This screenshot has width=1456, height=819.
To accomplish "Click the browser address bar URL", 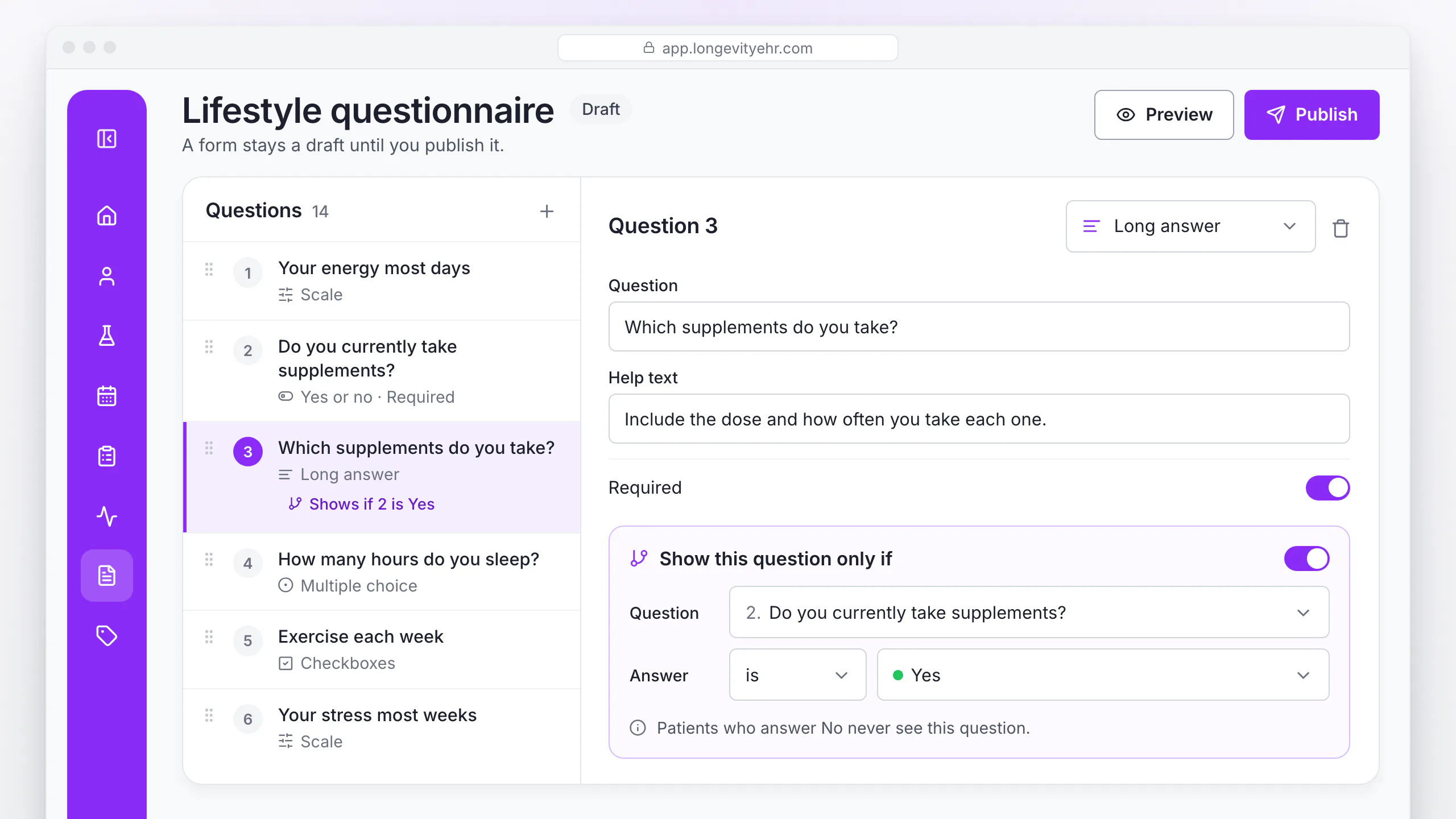I will (x=727, y=48).
